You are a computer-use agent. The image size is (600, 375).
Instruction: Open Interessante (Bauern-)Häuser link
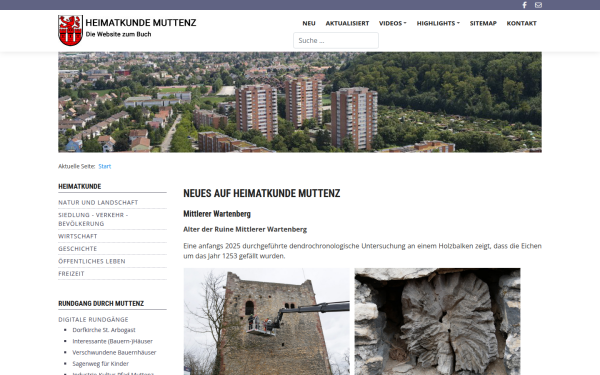pos(112,341)
